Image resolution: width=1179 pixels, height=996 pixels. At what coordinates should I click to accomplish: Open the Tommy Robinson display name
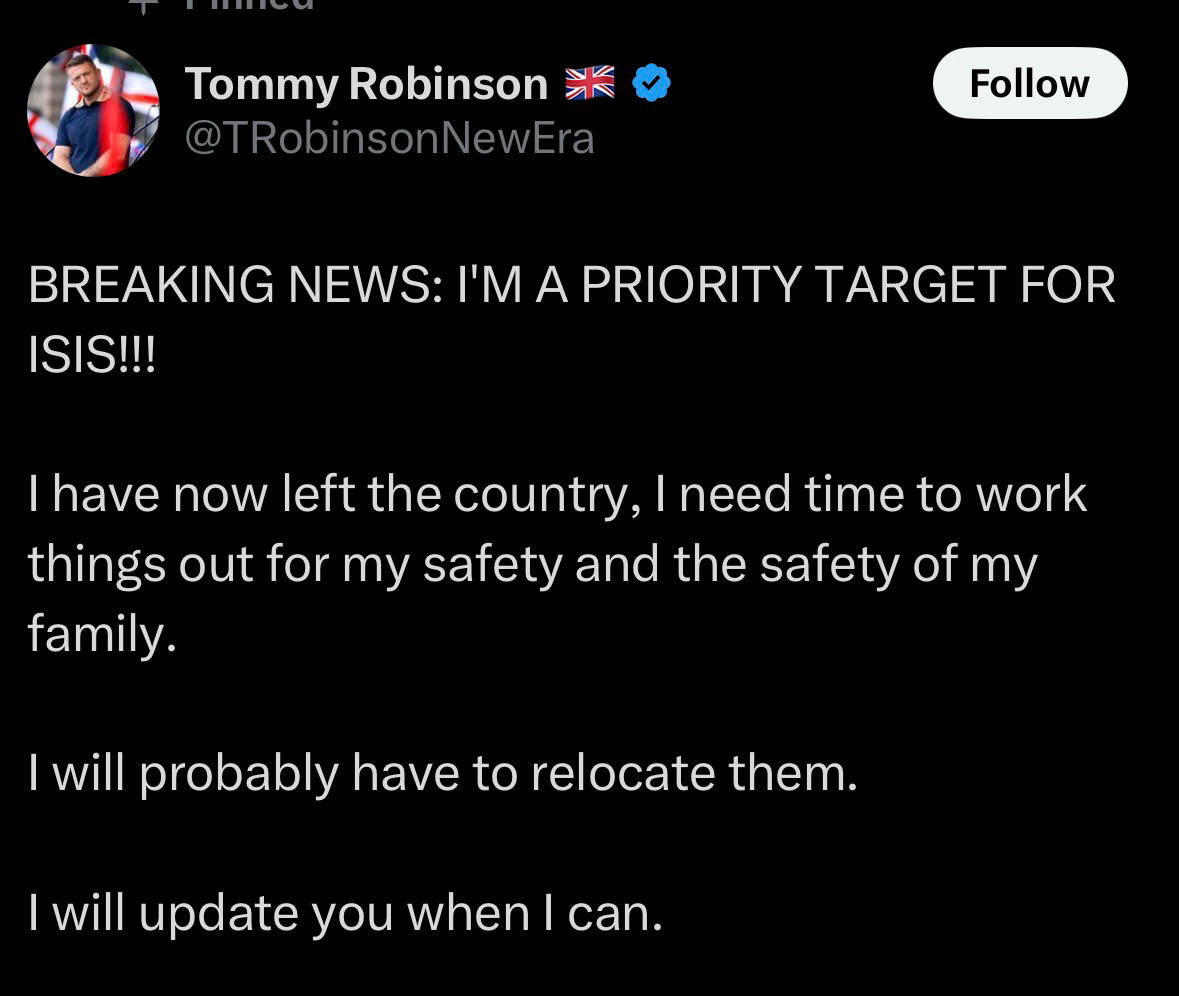pyautogui.click(x=366, y=85)
